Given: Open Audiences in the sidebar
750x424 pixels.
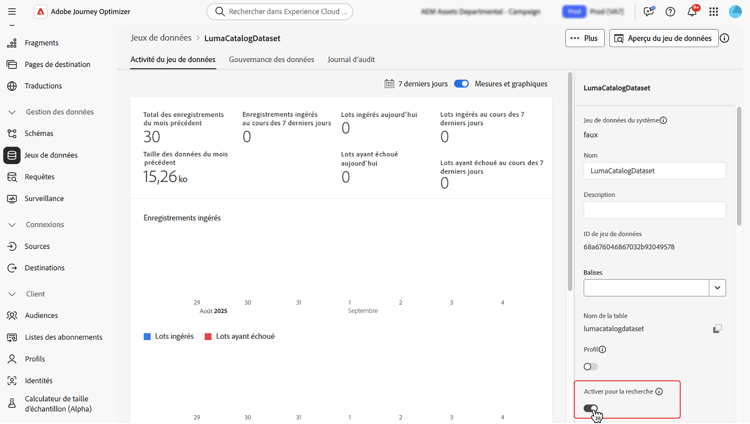Looking at the screenshot, I should 41,316.
